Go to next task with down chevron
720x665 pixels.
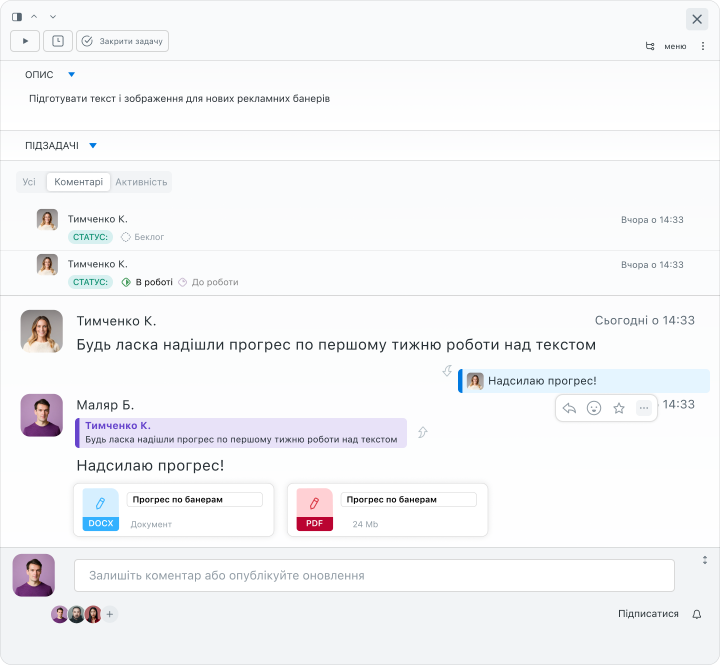pyautogui.click(x=53, y=17)
